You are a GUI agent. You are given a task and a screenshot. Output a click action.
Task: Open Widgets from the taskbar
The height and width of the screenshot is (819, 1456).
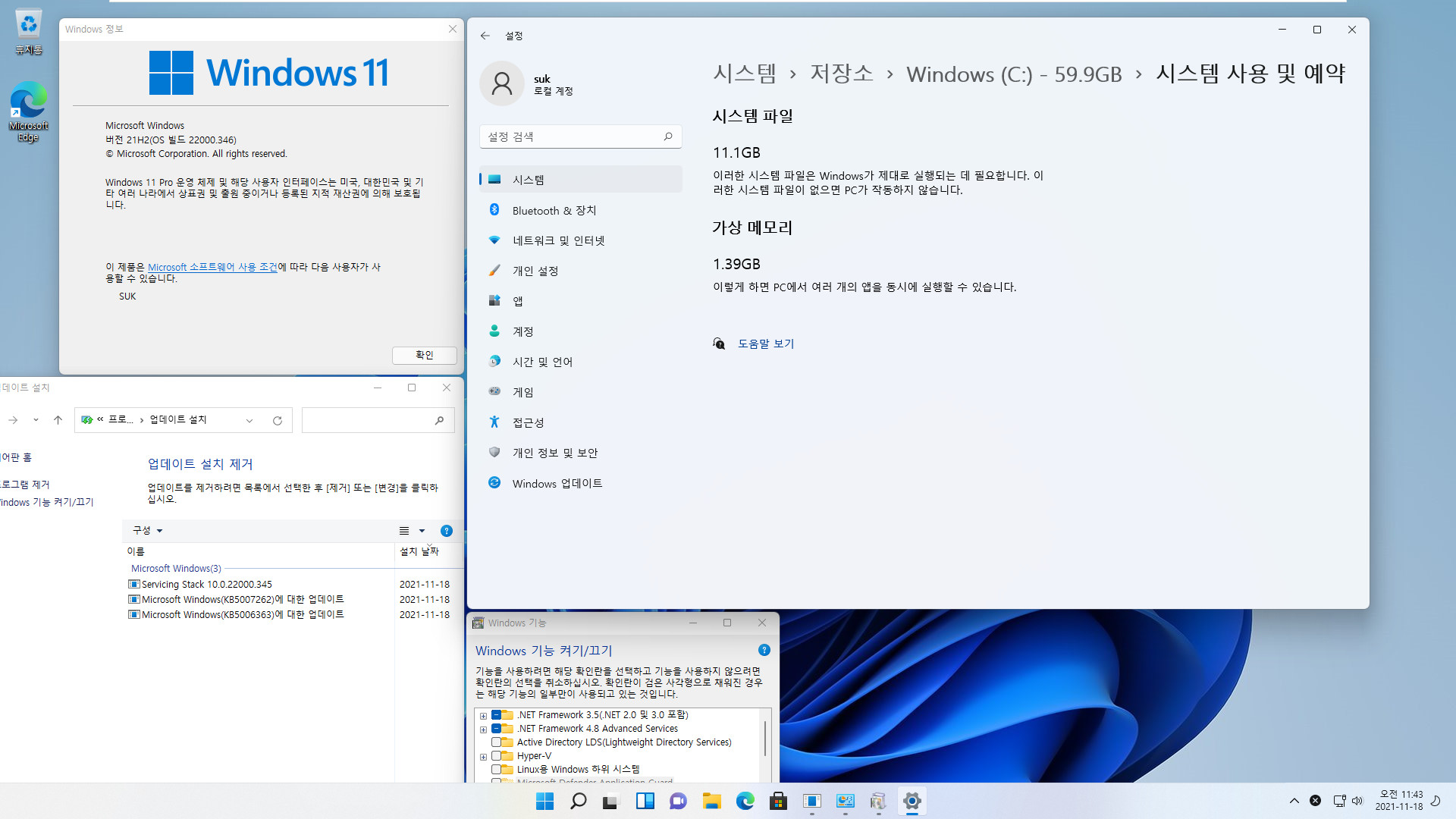point(645,801)
